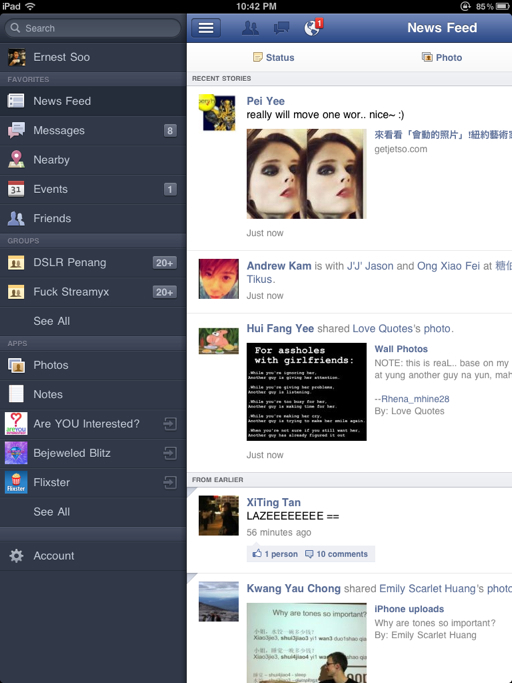
Task: Open Emily Scarlet Huang's link
Action: (427, 588)
